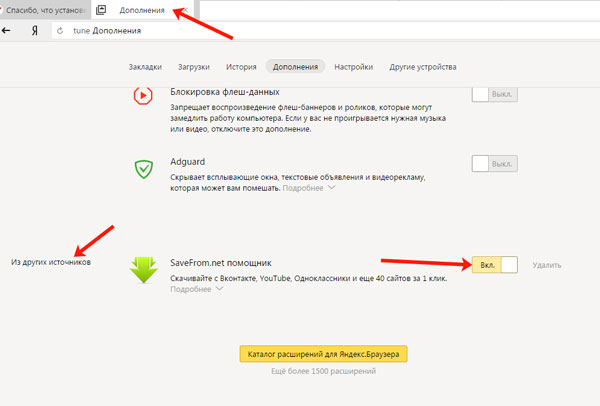Open the Настройки tab
Screen dimensions: 600x406
(354, 67)
